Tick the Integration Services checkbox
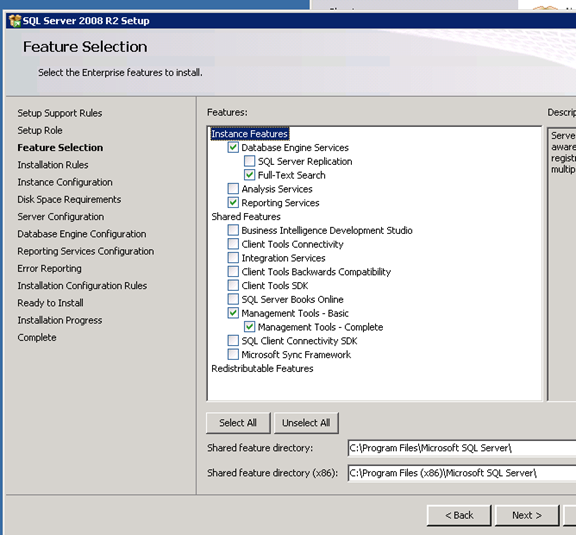Viewport: 576px width, 535px height. pyautogui.click(x=233, y=258)
